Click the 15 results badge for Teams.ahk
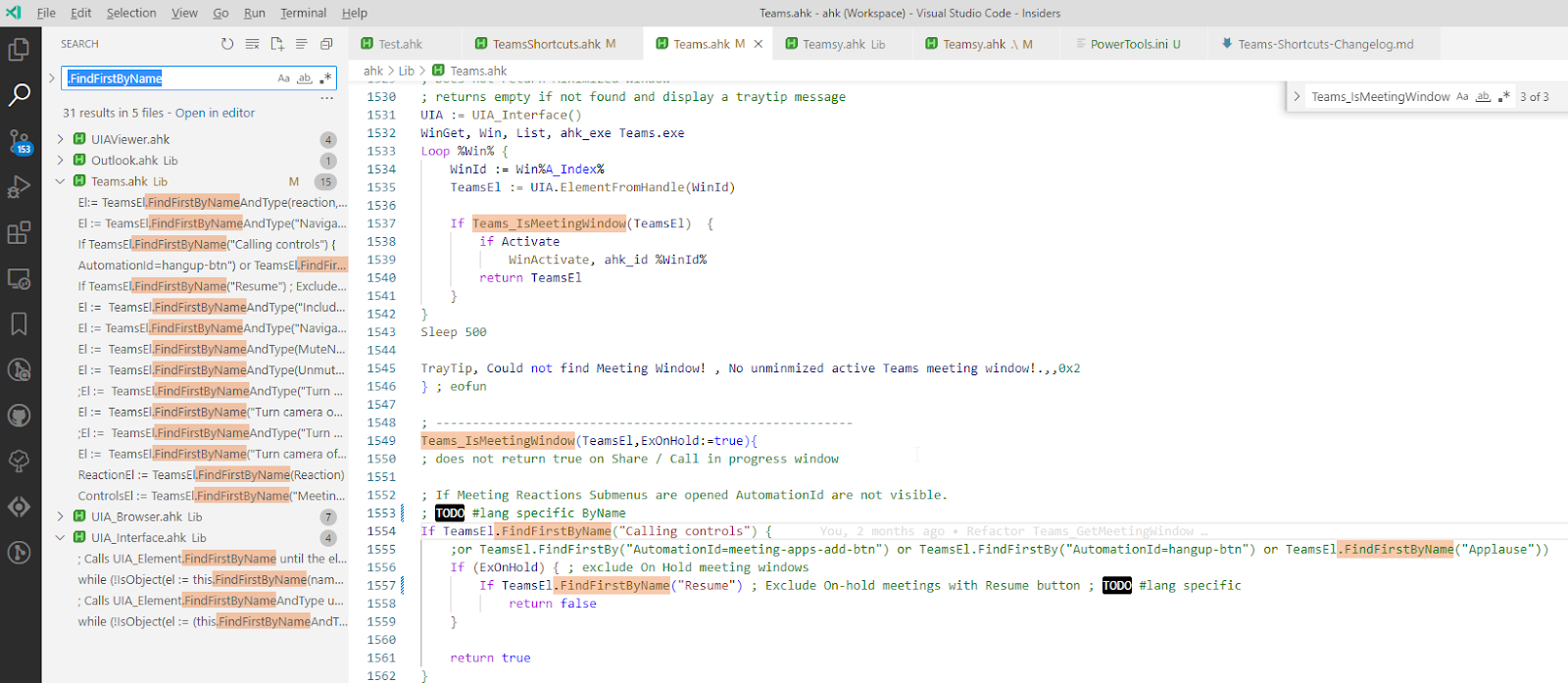The image size is (1568, 683). tap(325, 181)
